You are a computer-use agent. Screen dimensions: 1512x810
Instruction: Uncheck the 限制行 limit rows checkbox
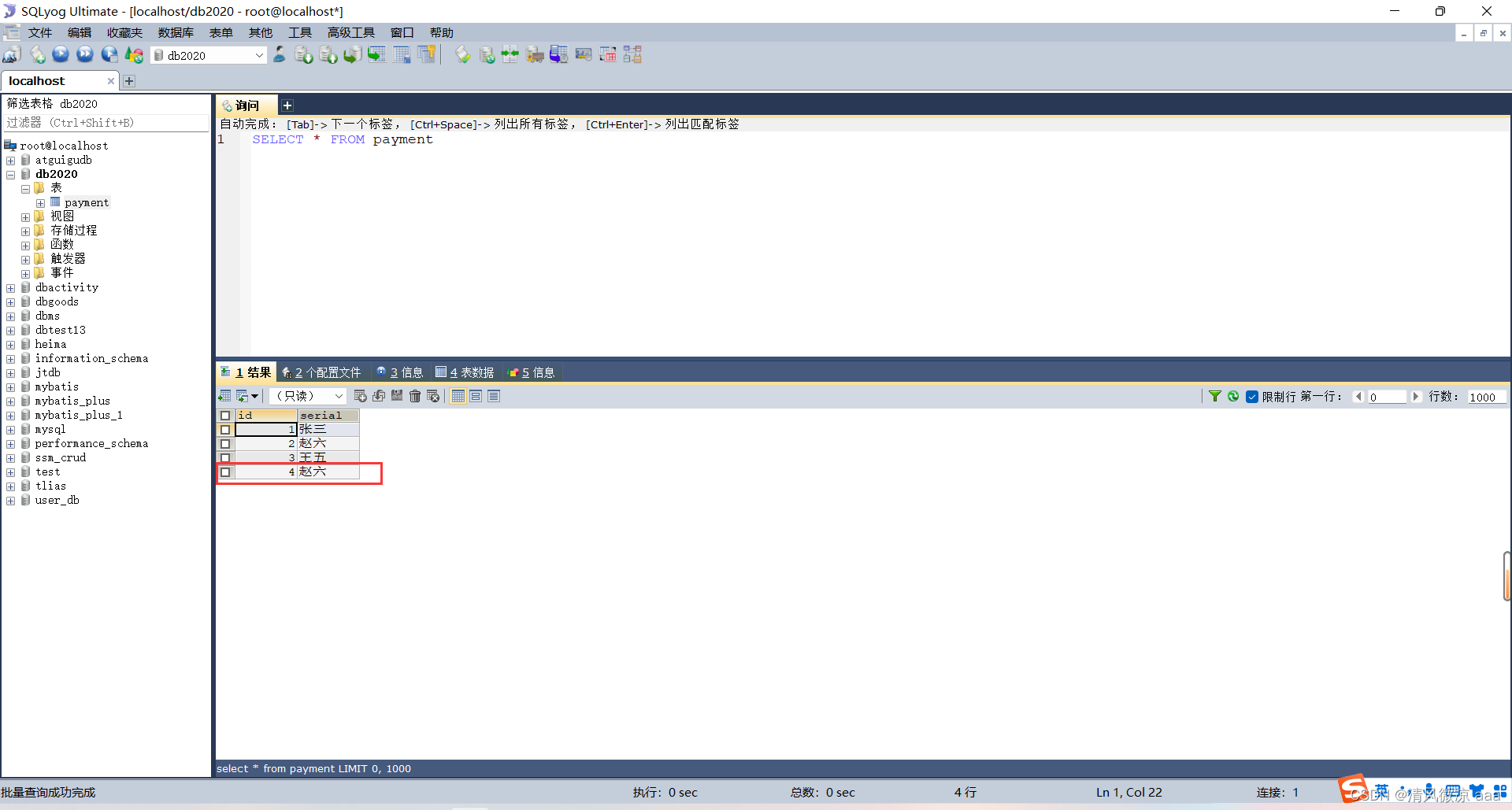pos(1252,397)
